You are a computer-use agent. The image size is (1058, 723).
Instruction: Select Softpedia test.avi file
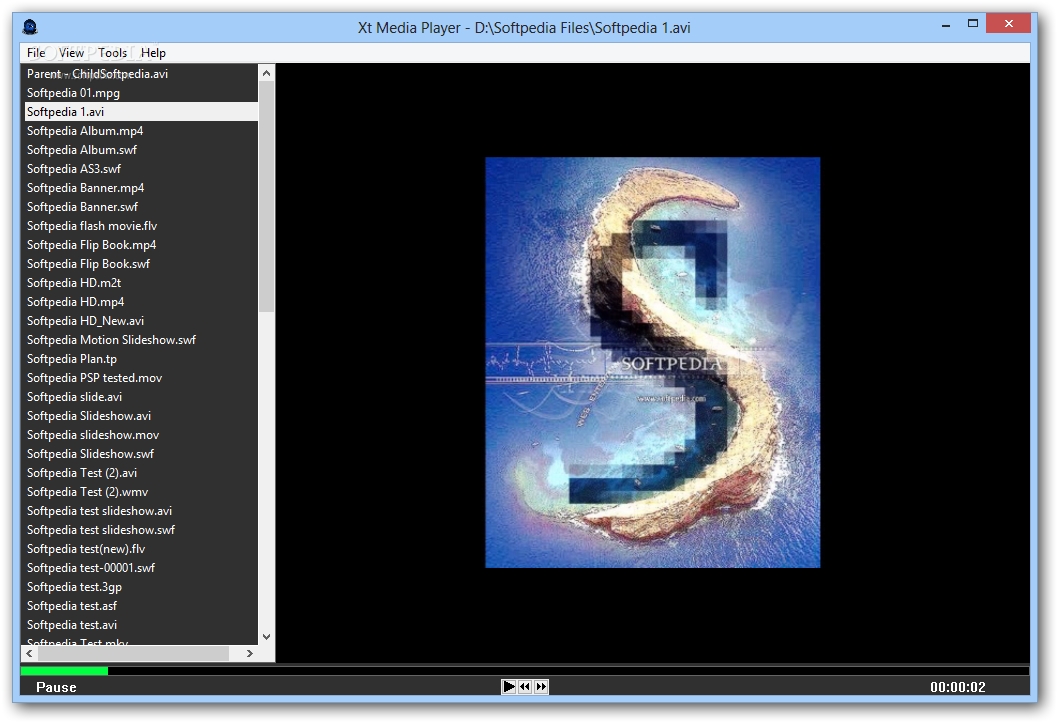(x=141, y=625)
